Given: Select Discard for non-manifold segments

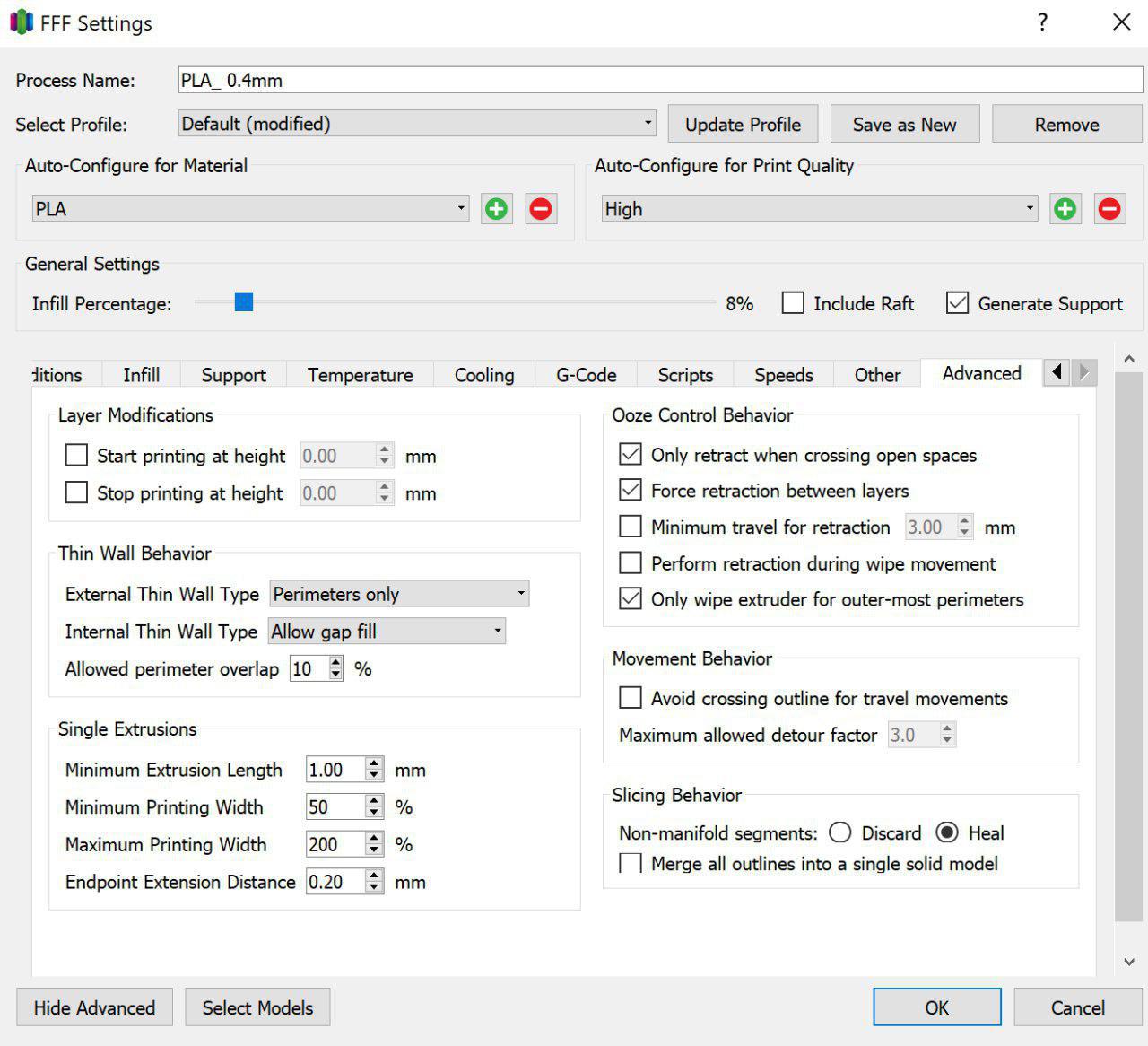Looking at the screenshot, I should [x=840, y=832].
